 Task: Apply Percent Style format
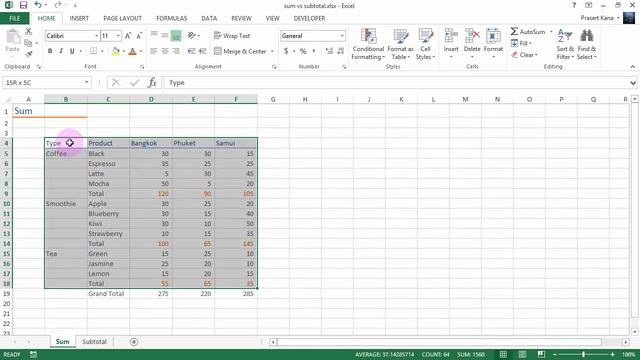(303, 51)
